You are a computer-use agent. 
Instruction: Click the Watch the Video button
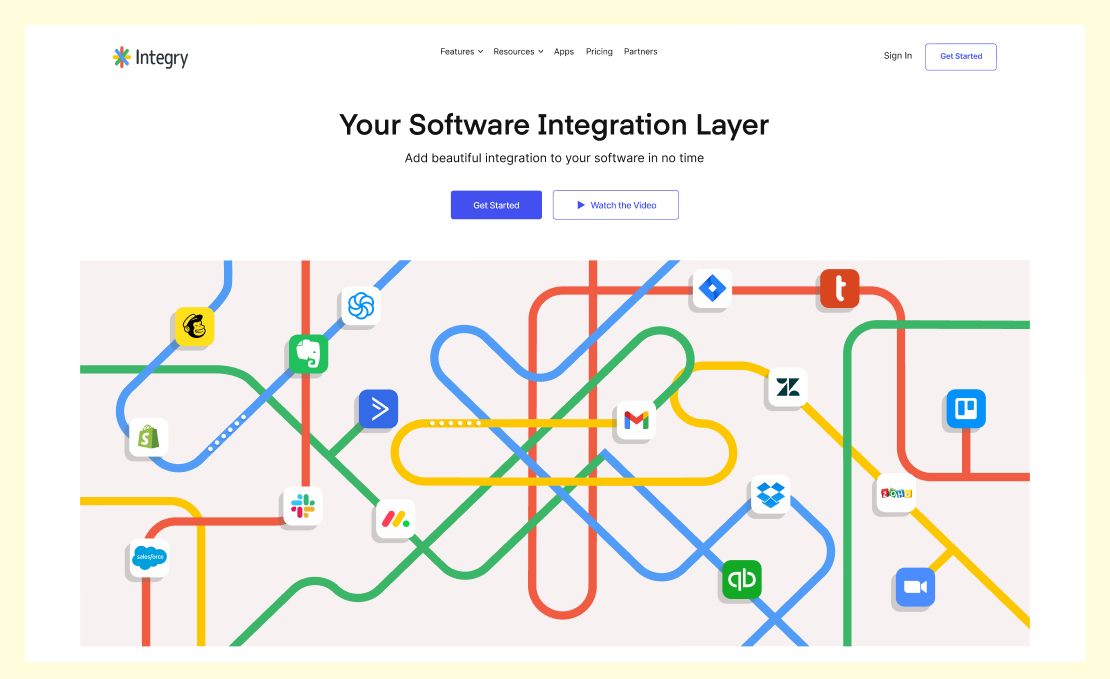click(x=616, y=205)
